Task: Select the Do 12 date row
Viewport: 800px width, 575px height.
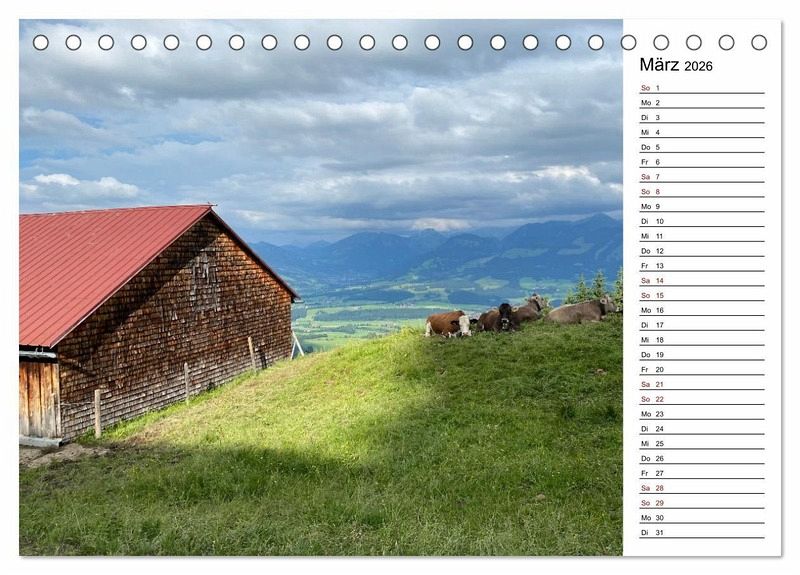Action: click(702, 251)
